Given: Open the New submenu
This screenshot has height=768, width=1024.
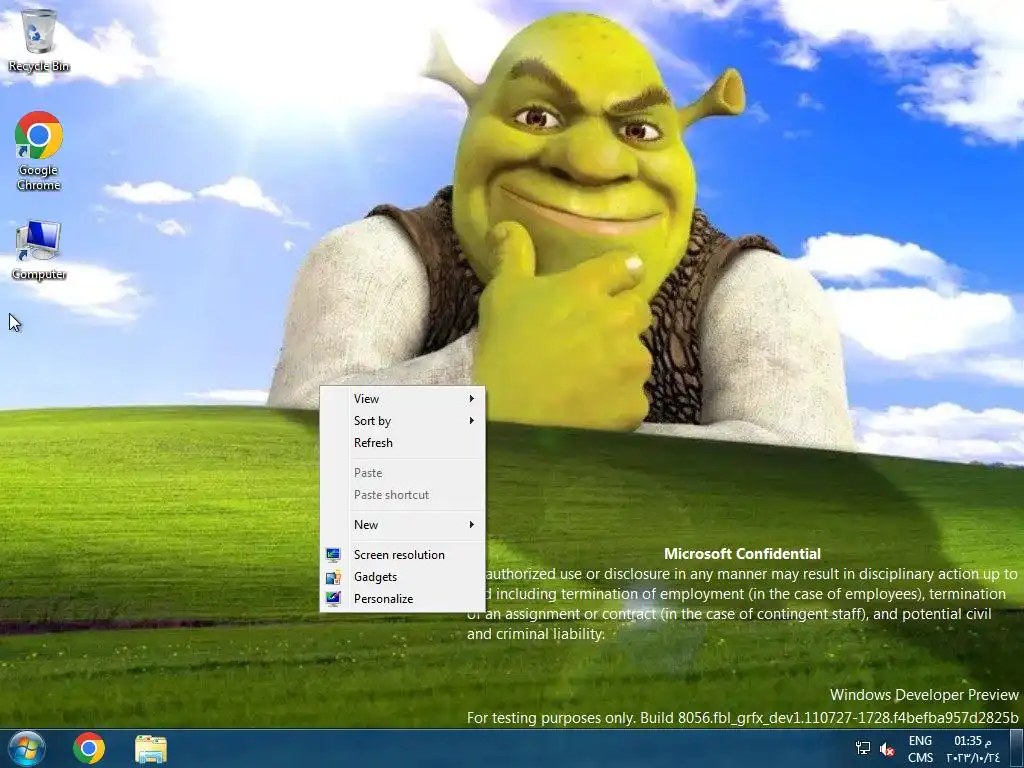Looking at the screenshot, I should pyautogui.click(x=402, y=524).
